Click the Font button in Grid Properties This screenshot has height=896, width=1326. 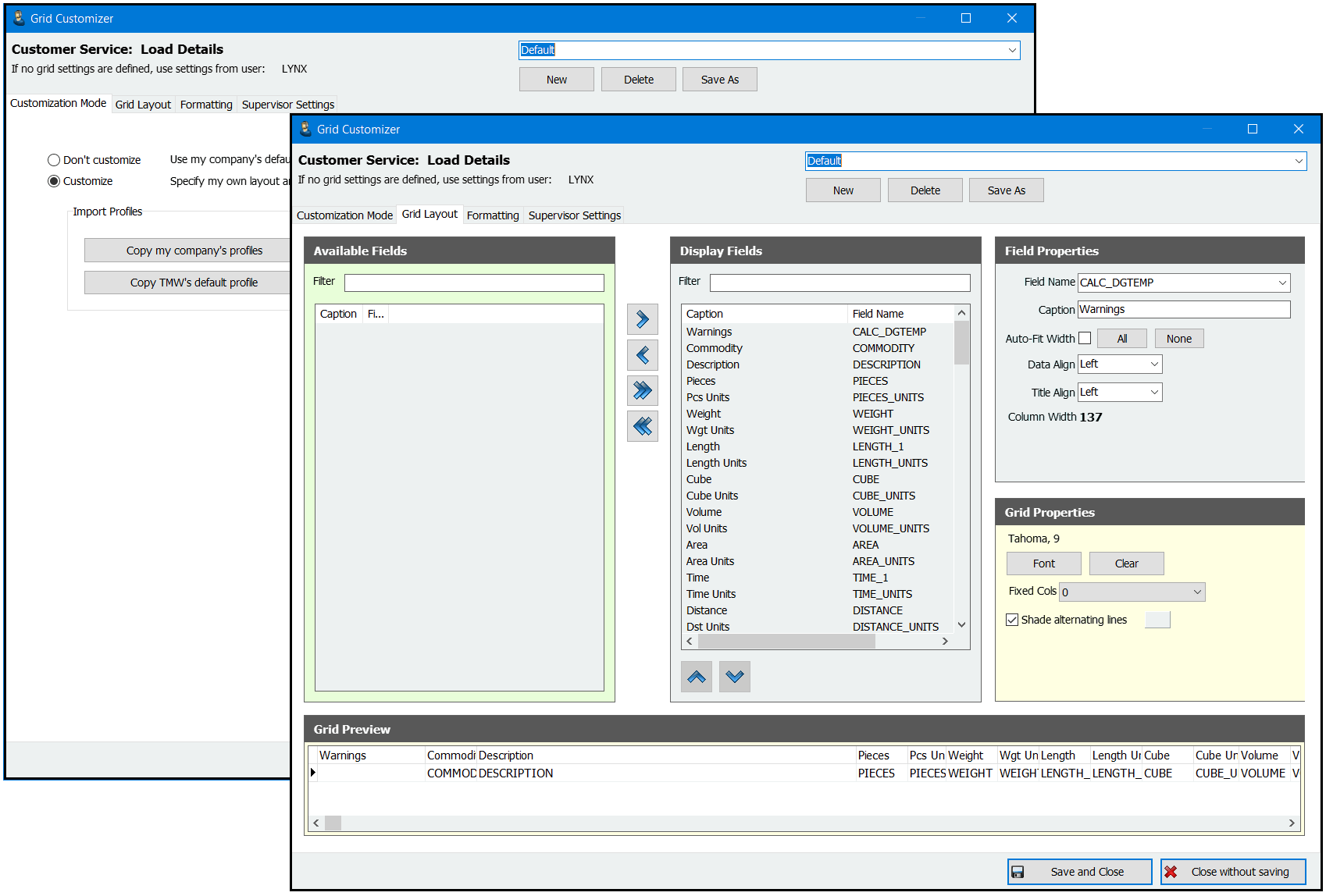1043,564
